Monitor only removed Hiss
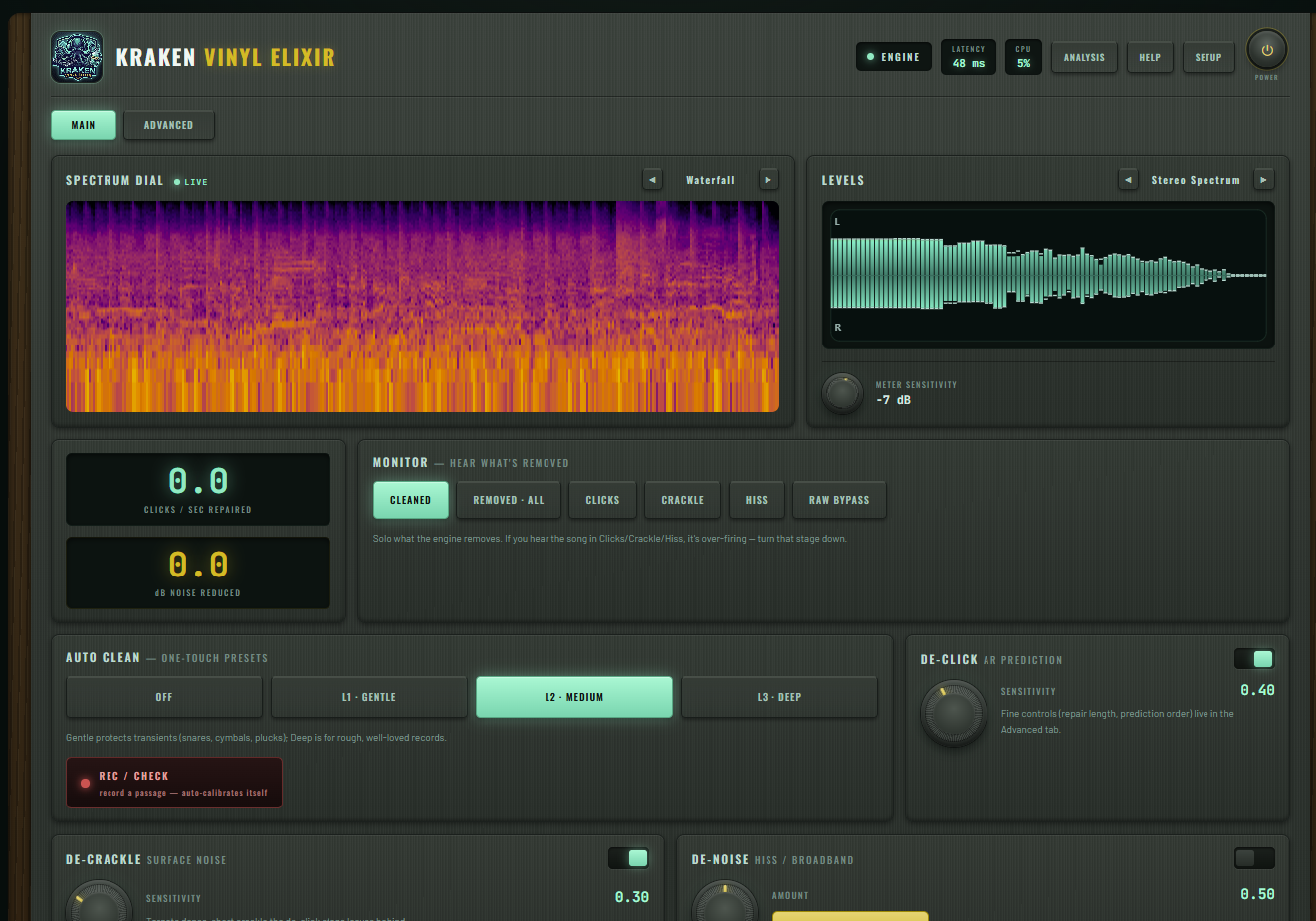The width and height of the screenshot is (1316, 921). [x=757, y=500]
